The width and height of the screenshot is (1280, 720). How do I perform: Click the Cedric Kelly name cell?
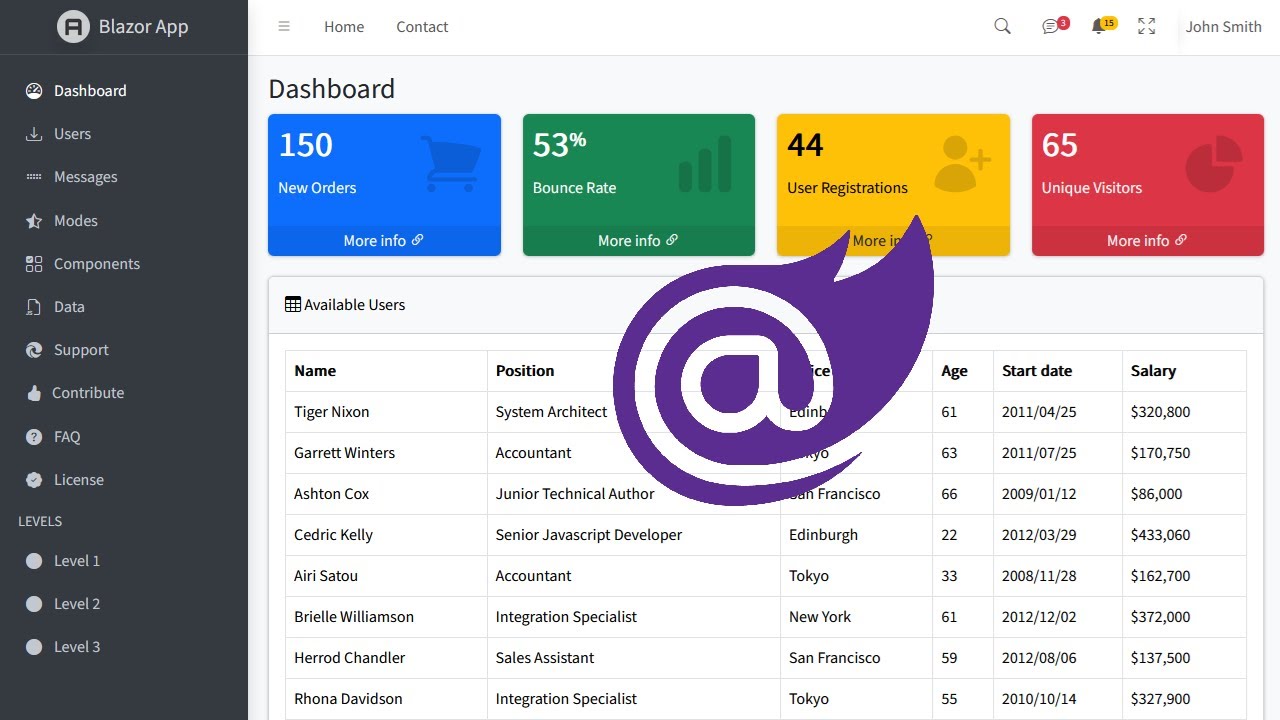386,535
